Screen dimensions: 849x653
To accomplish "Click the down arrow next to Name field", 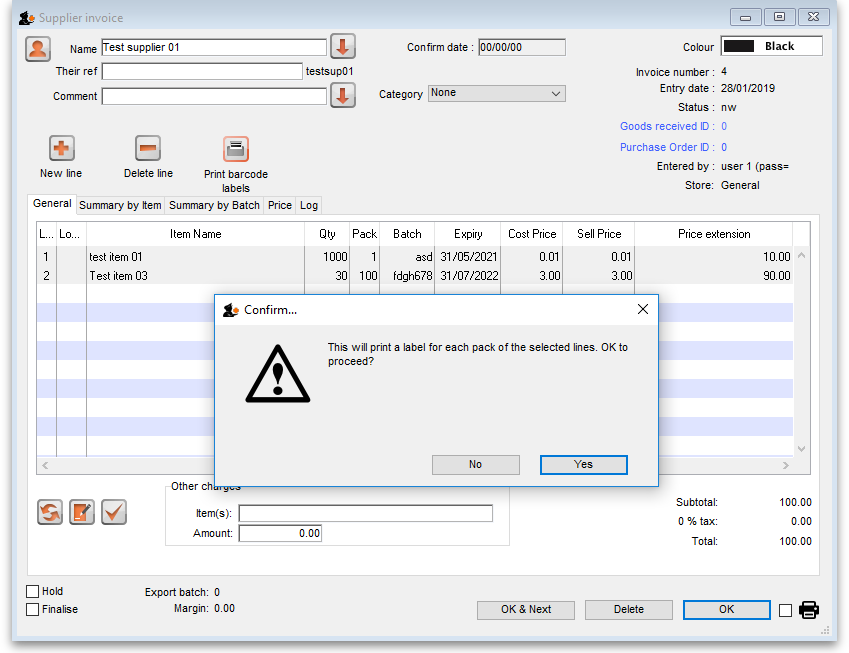I will [x=343, y=47].
